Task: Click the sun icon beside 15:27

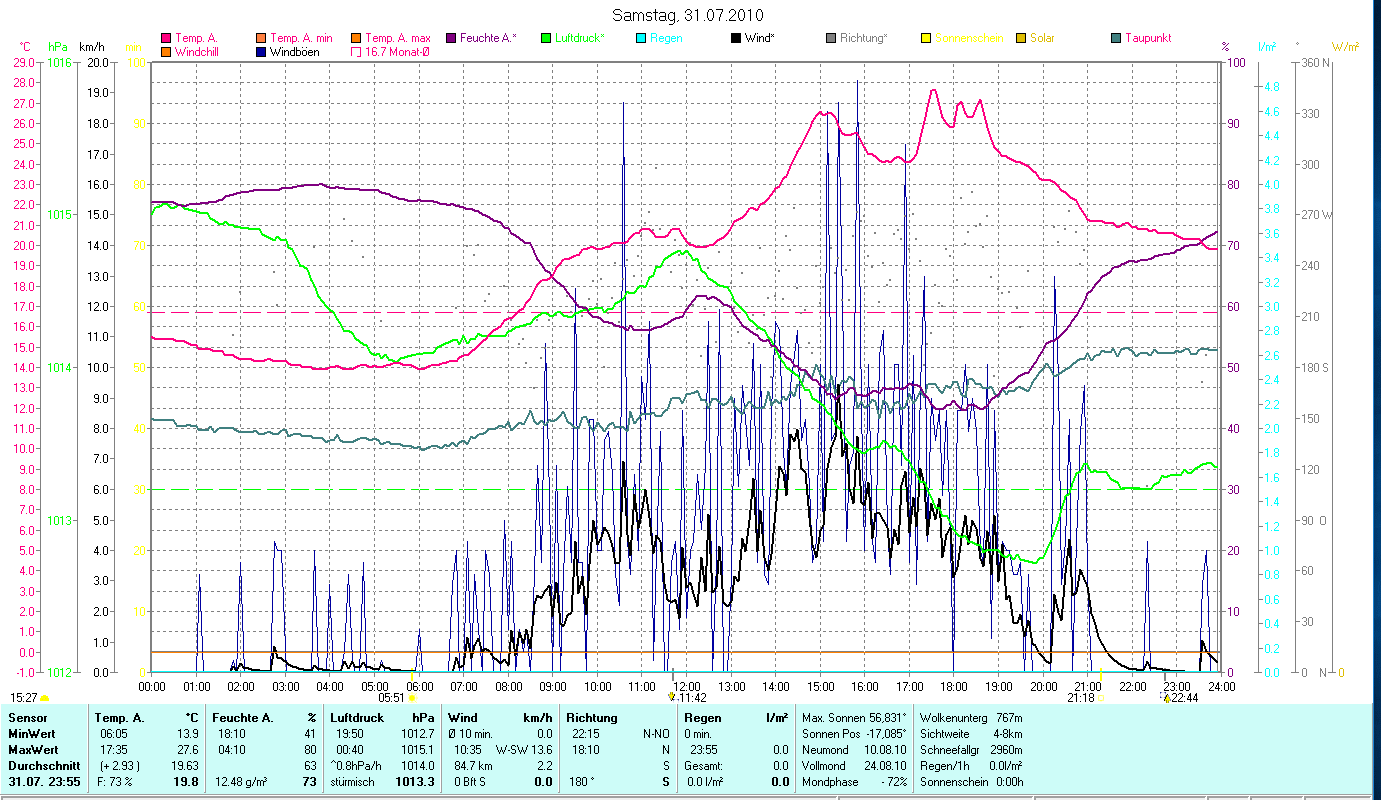Action: (45, 698)
